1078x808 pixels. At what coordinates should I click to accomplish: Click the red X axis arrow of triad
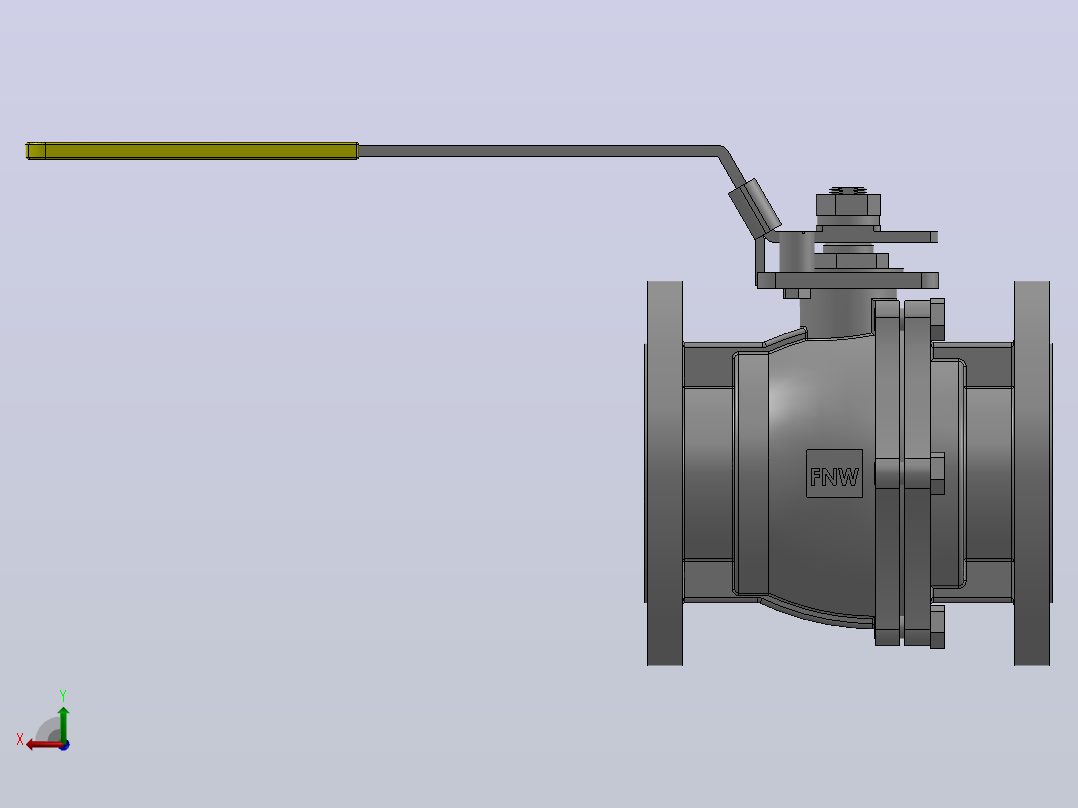(x=43, y=745)
